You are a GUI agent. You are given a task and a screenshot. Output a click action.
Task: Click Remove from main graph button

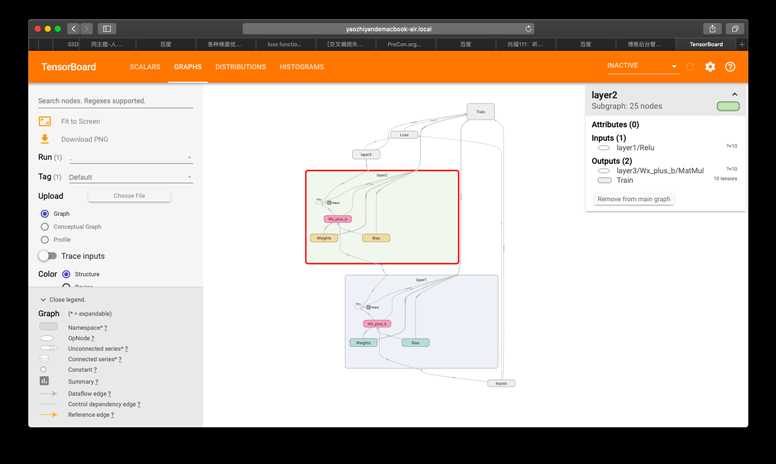click(x=633, y=199)
